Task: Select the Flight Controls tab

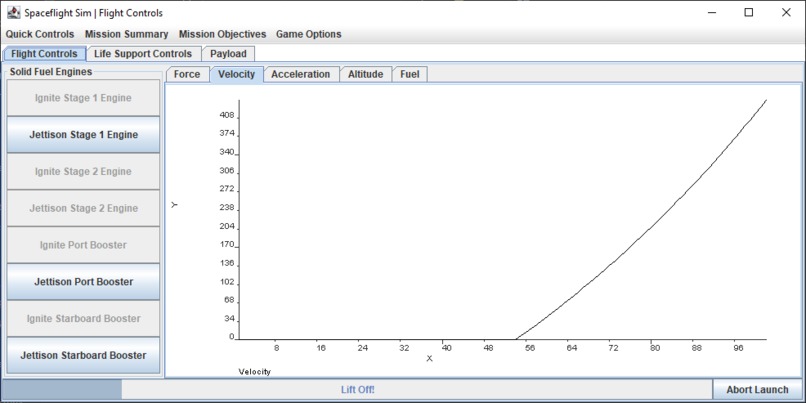Action: [x=44, y=54]
